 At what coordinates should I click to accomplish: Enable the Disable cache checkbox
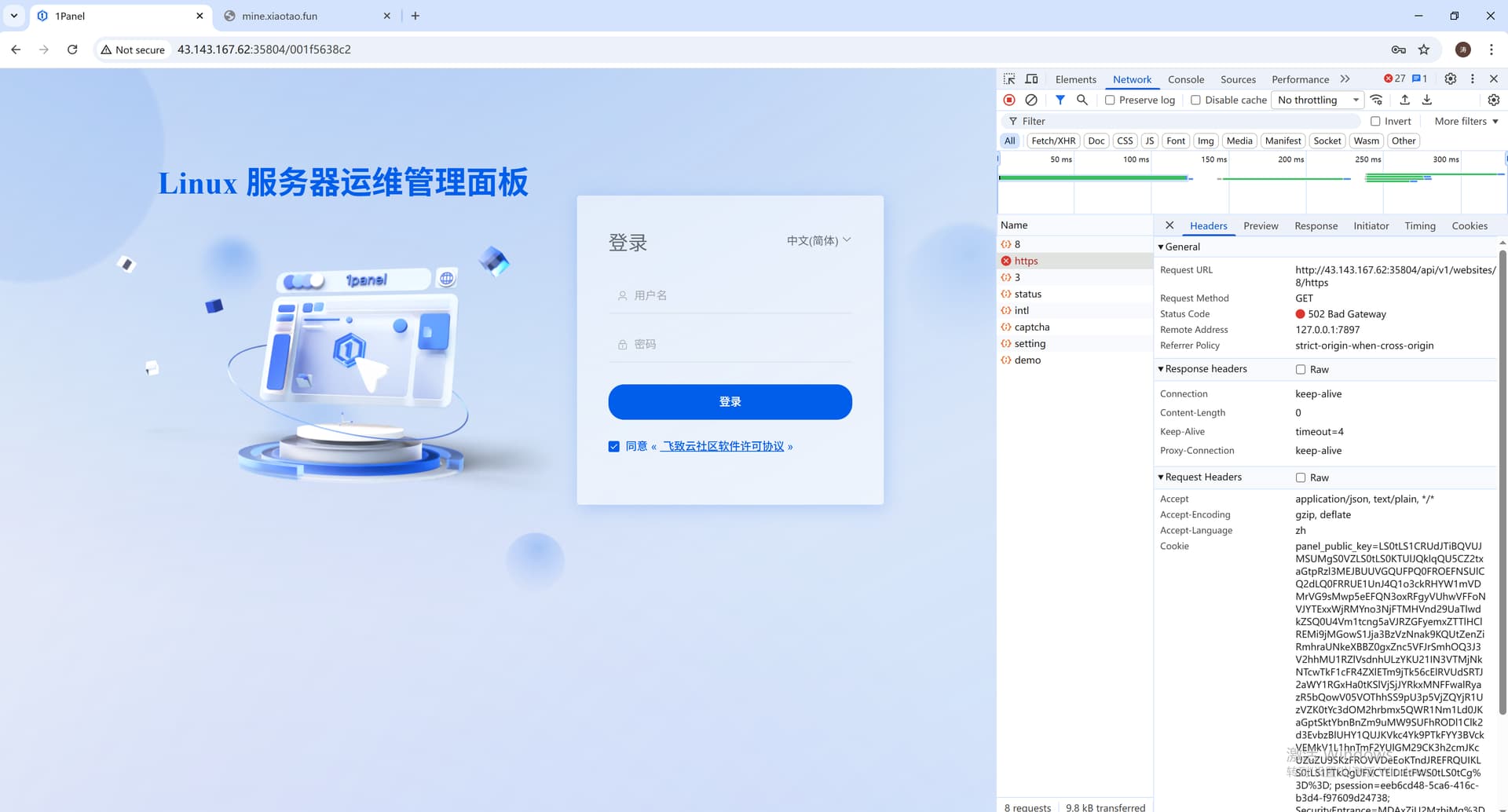(x=1195, y=101)
